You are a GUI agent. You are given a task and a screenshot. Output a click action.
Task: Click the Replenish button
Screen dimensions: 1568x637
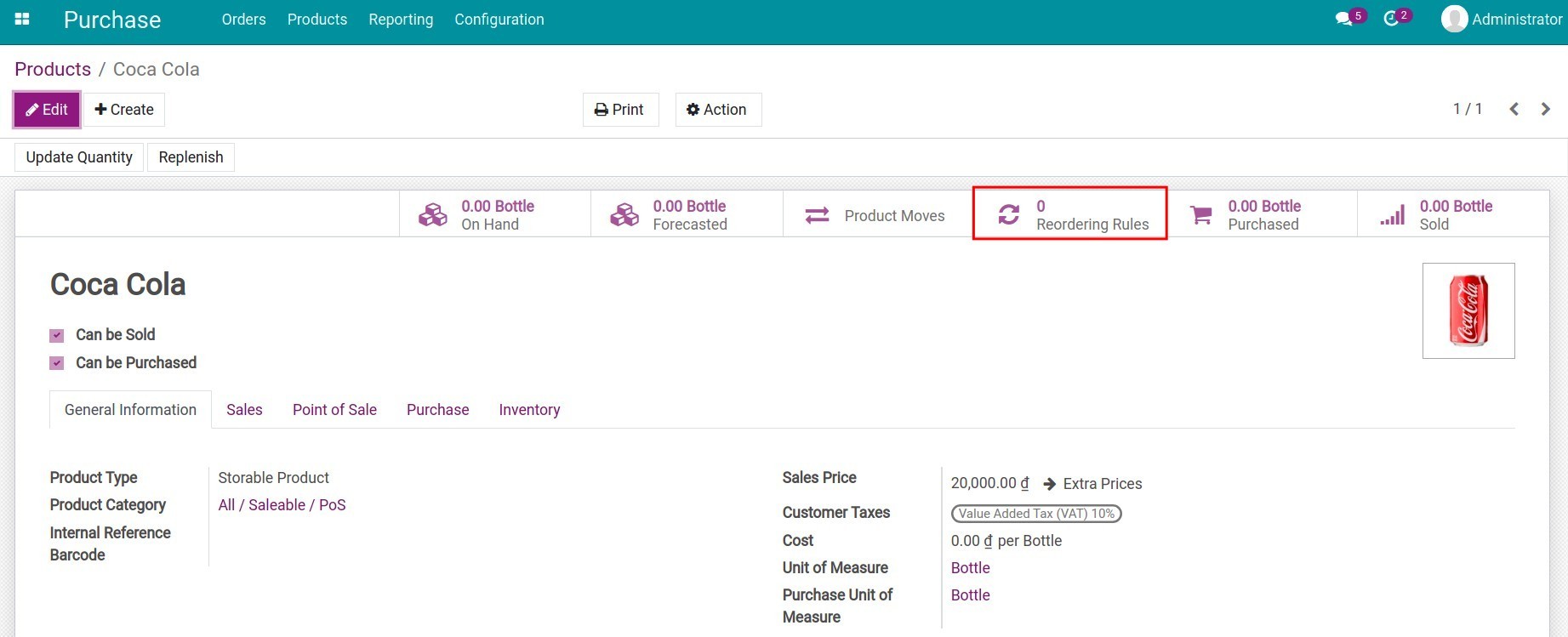point(191,157)
